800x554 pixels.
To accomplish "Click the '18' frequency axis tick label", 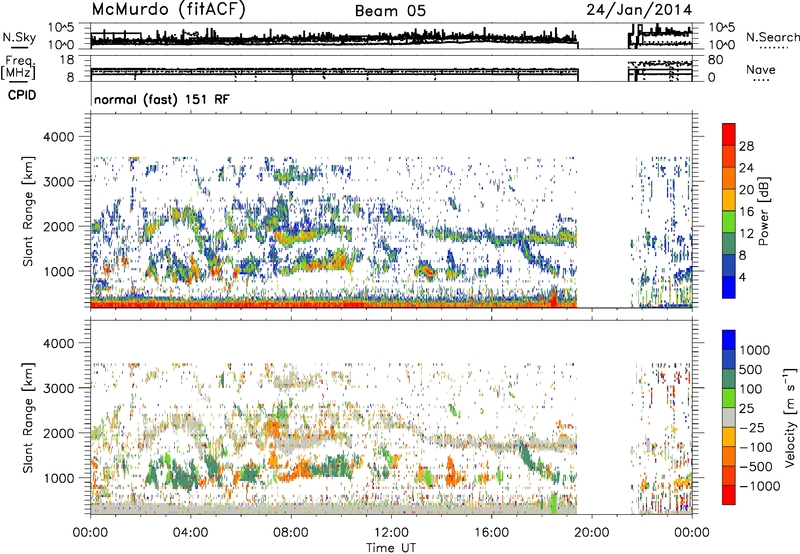I will [67, 60].
